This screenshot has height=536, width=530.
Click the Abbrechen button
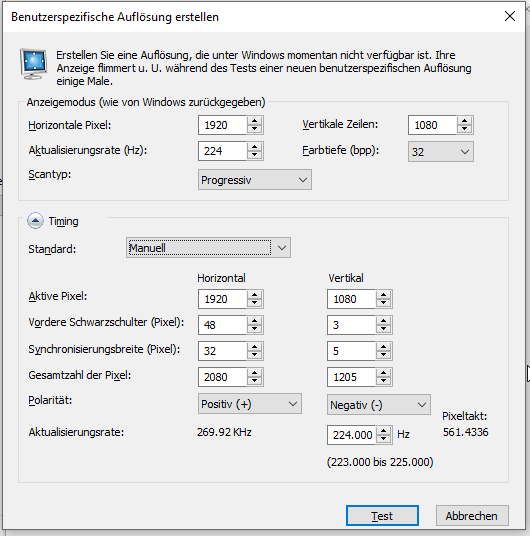pyautogui.click(x=472, y=515)
